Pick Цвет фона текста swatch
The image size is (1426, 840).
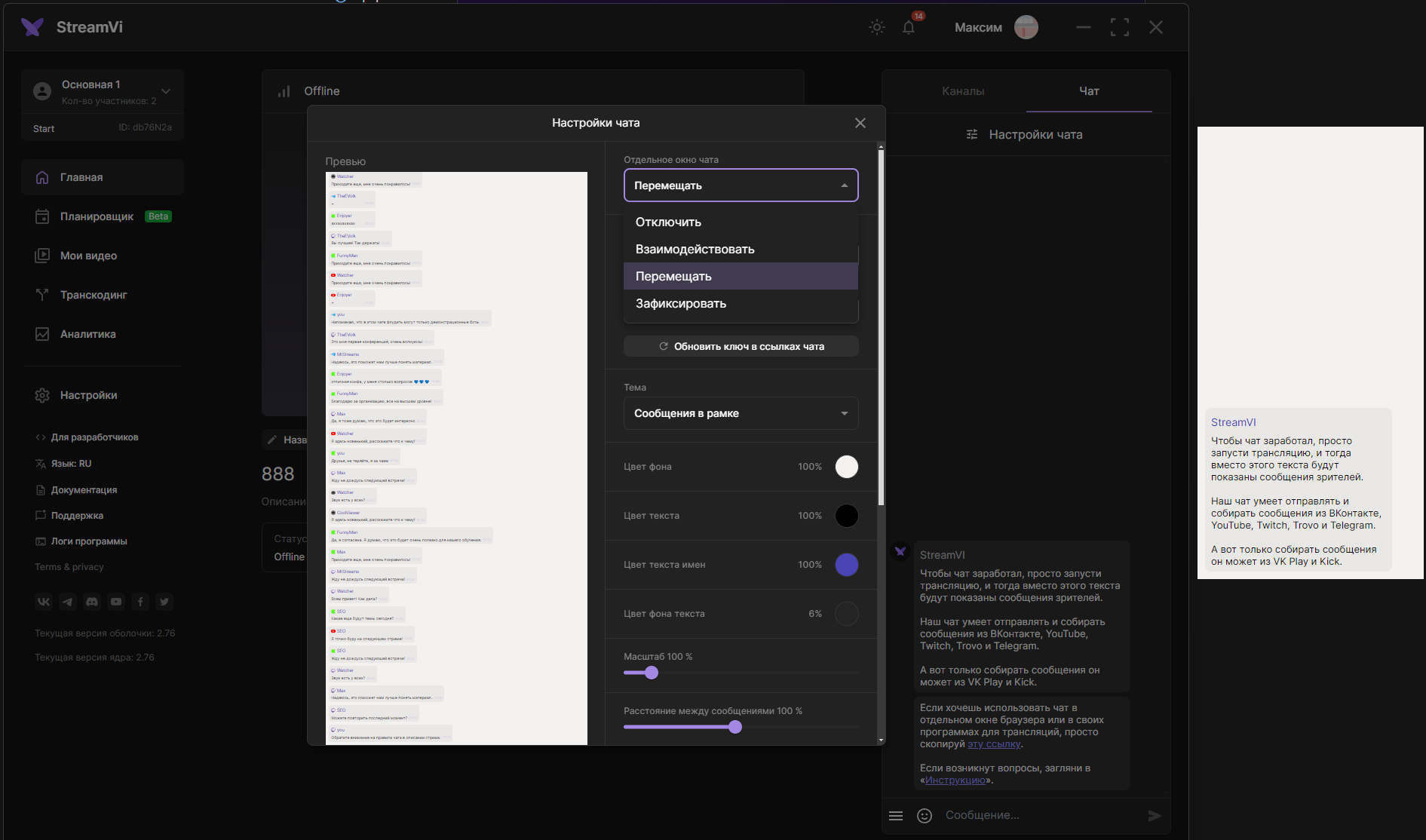coord(847,614)
